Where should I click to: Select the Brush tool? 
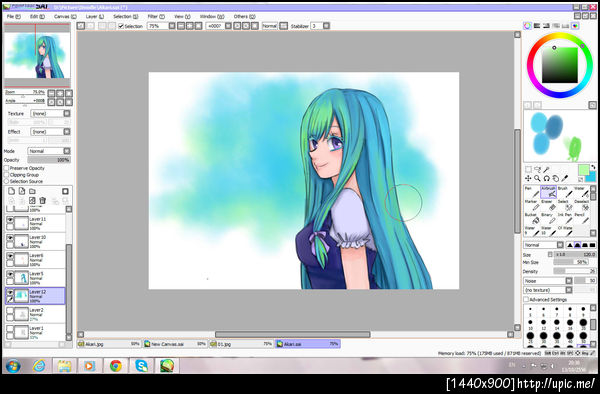tap(565, 192)
